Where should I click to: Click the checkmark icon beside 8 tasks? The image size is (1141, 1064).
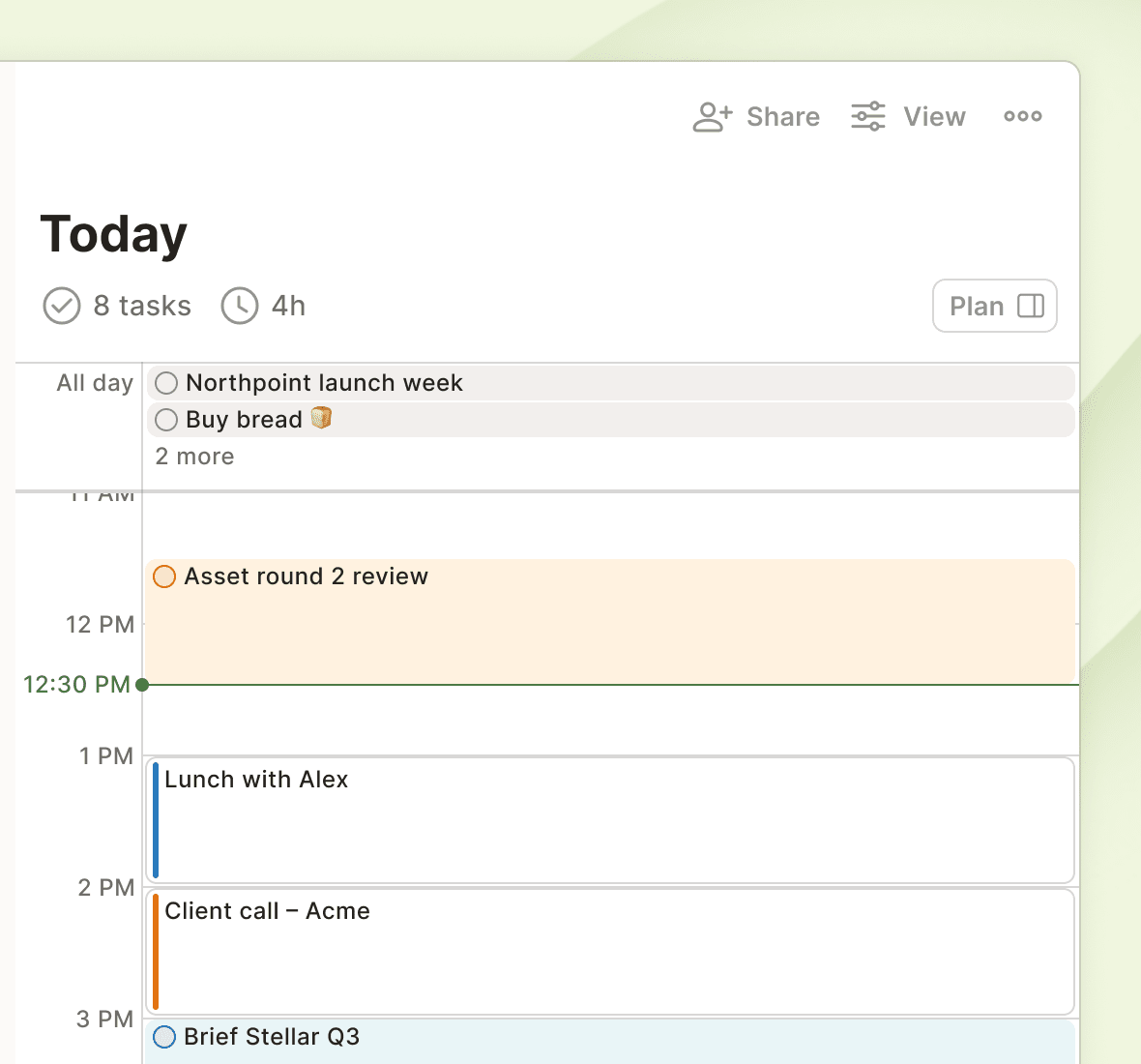(x=62, y=306)
